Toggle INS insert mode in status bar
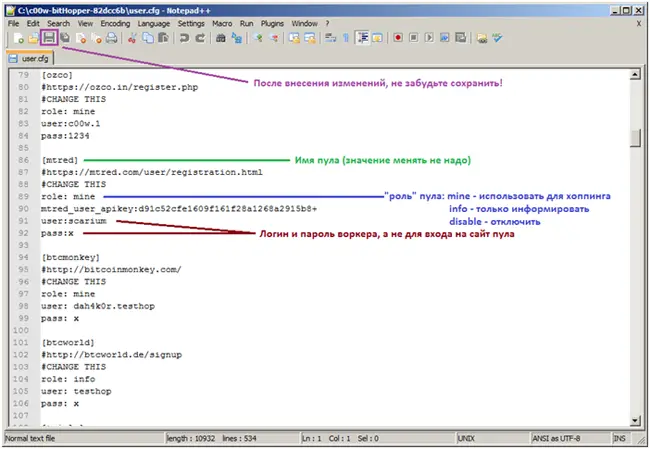This screenshot has height=449, width=650. pyautogui.click(x=621, y=438)
